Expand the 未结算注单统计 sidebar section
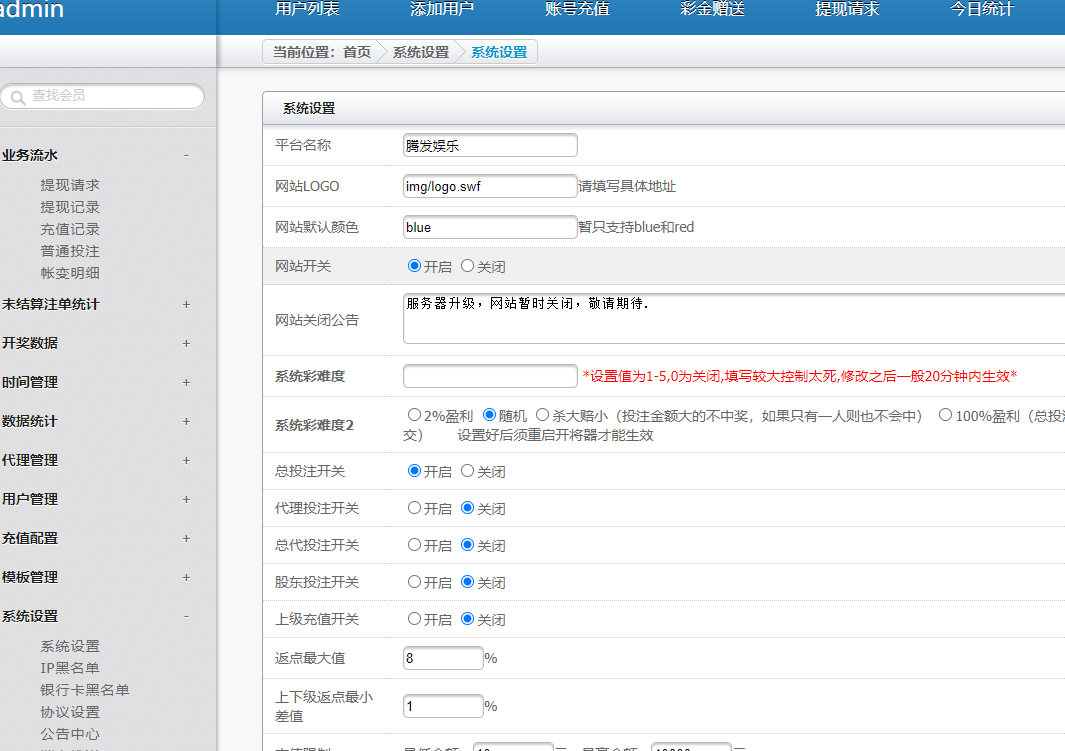 tap(185, 305)
